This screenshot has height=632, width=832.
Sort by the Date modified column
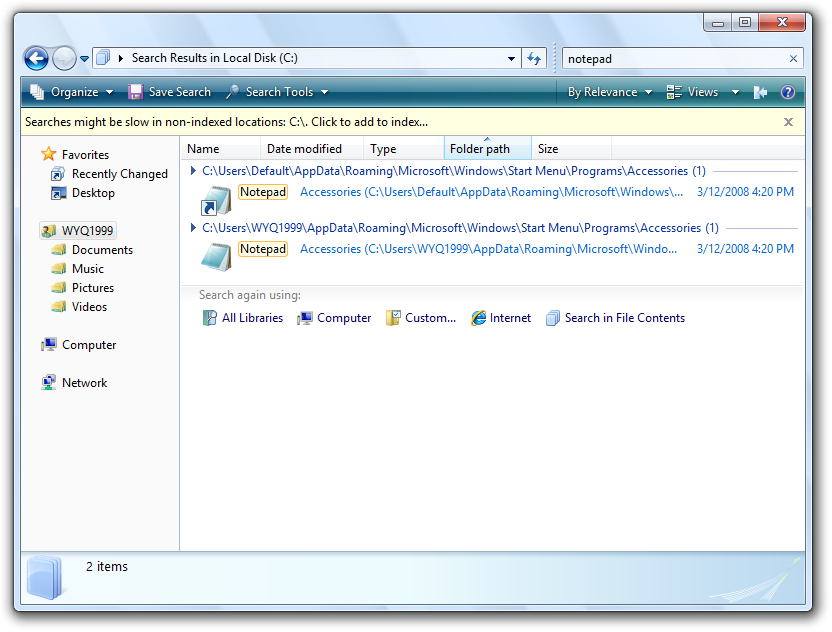pyautogui.click(x=304, y=149)
